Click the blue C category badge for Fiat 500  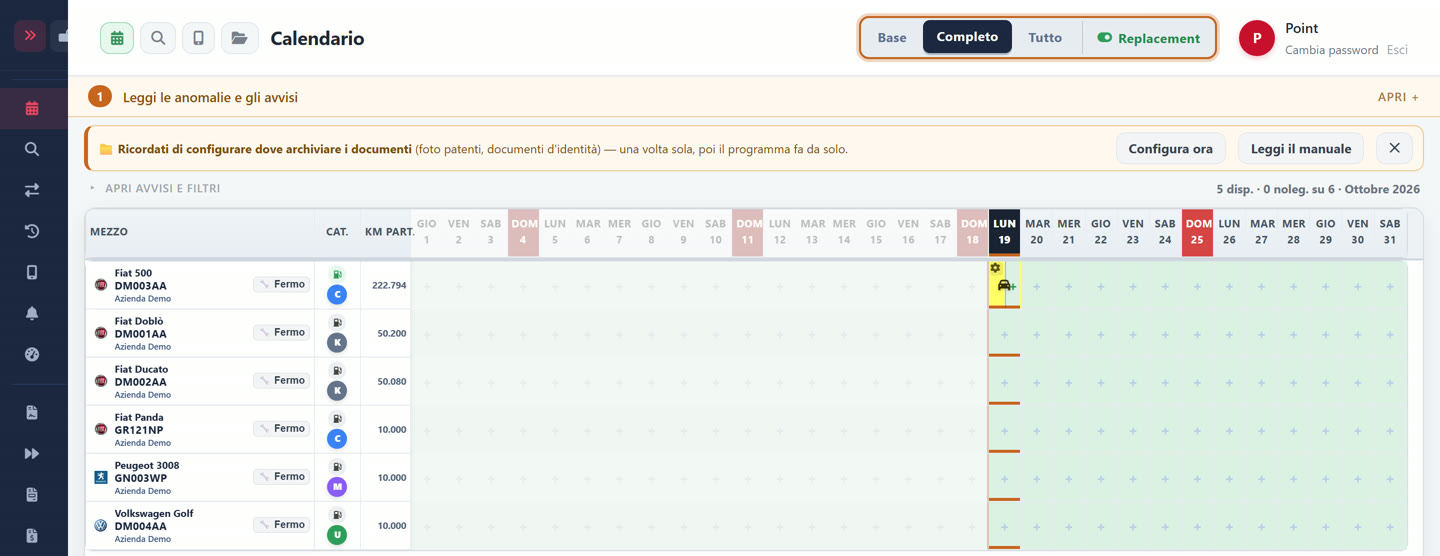click(337, 295)
